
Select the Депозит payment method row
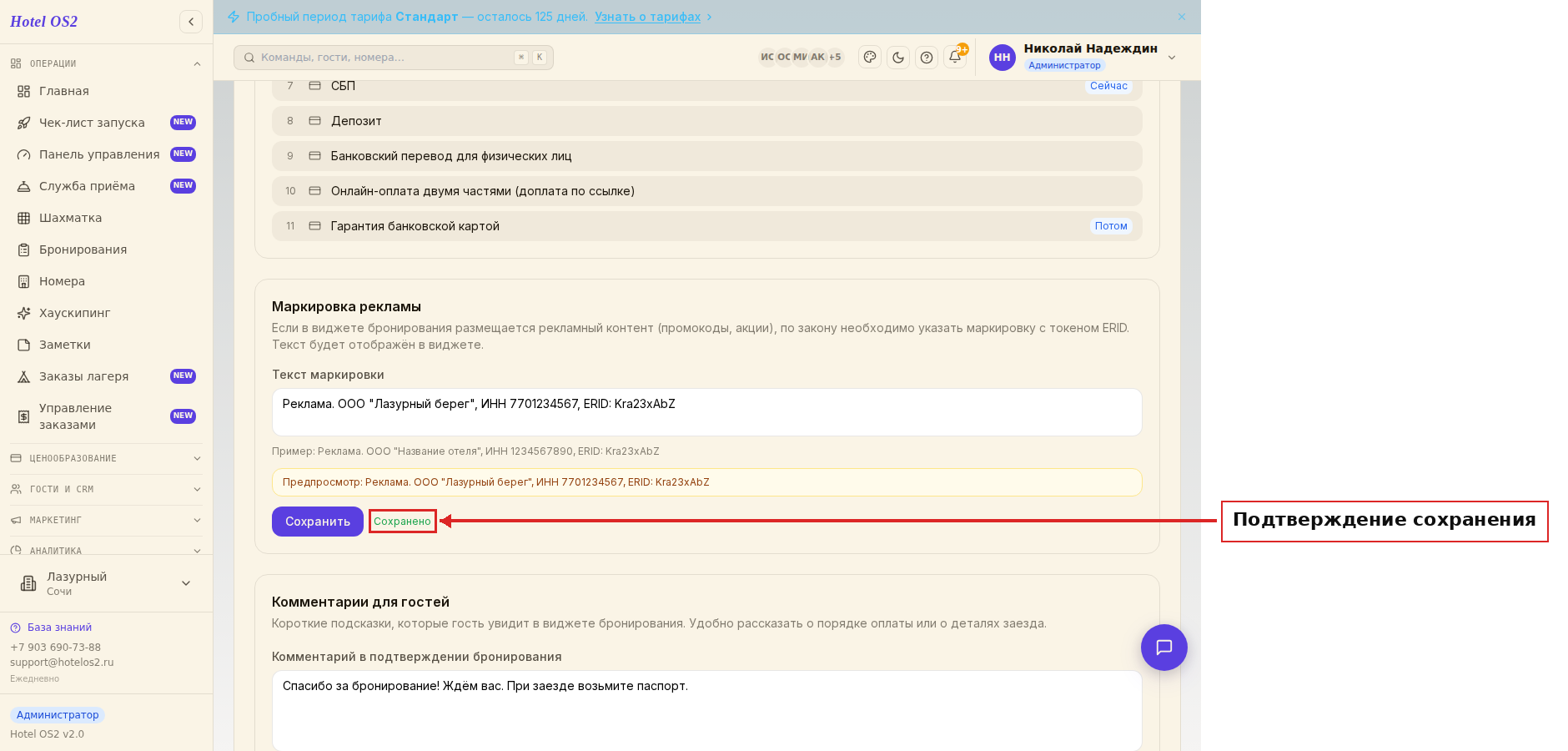707,121
